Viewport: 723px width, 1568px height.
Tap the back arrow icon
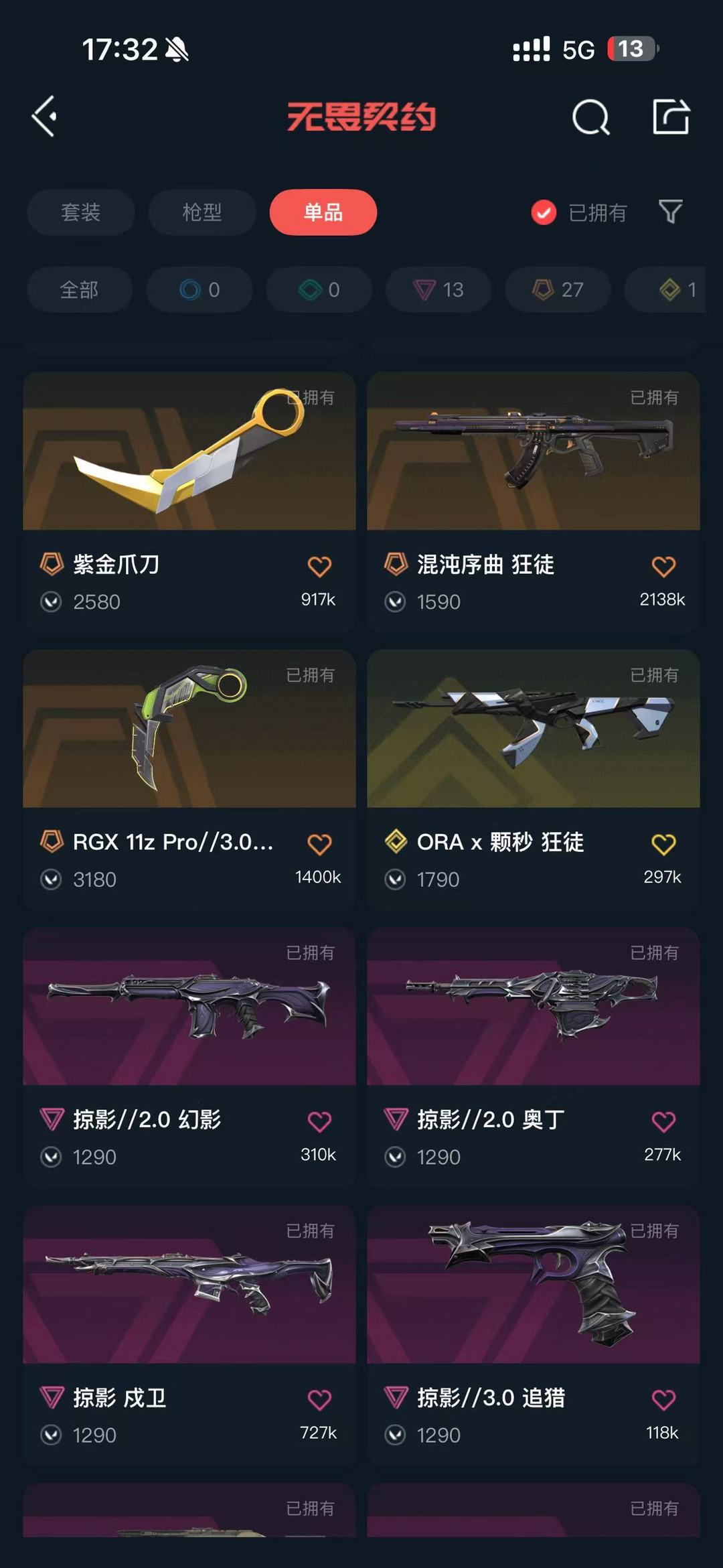pos(44,117)
